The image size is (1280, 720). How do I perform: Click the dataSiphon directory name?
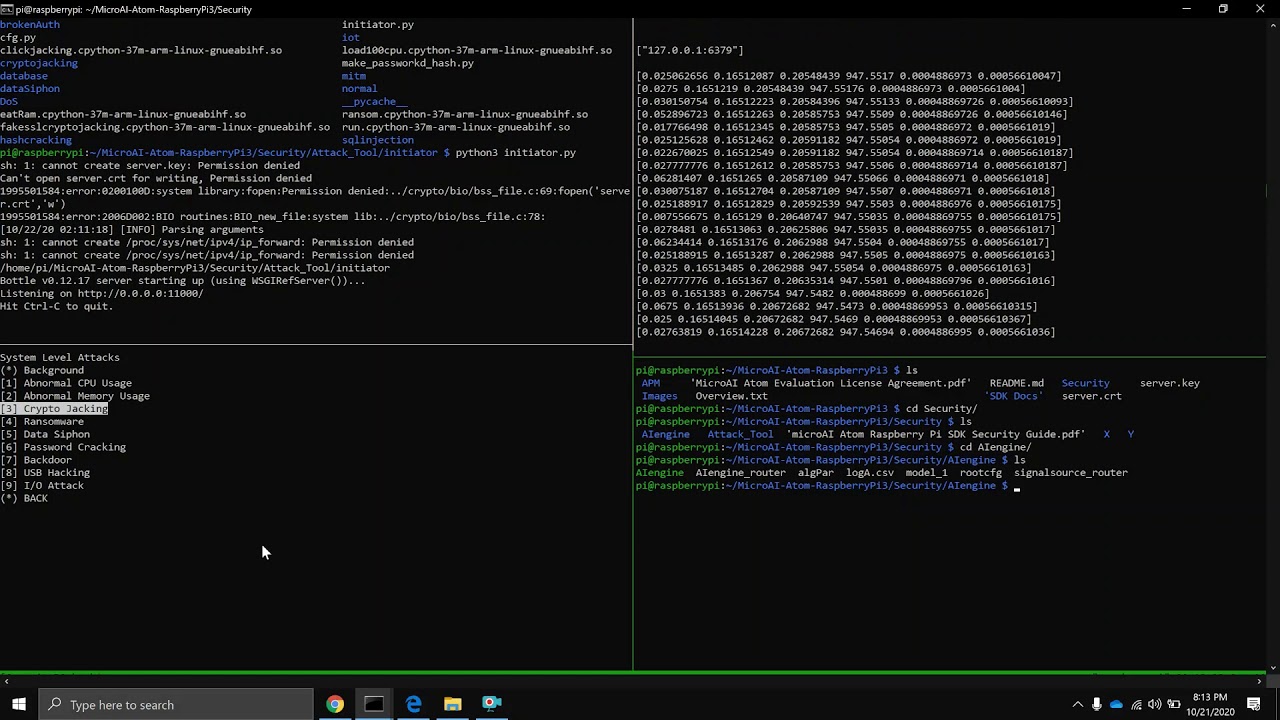coord(30,89)
